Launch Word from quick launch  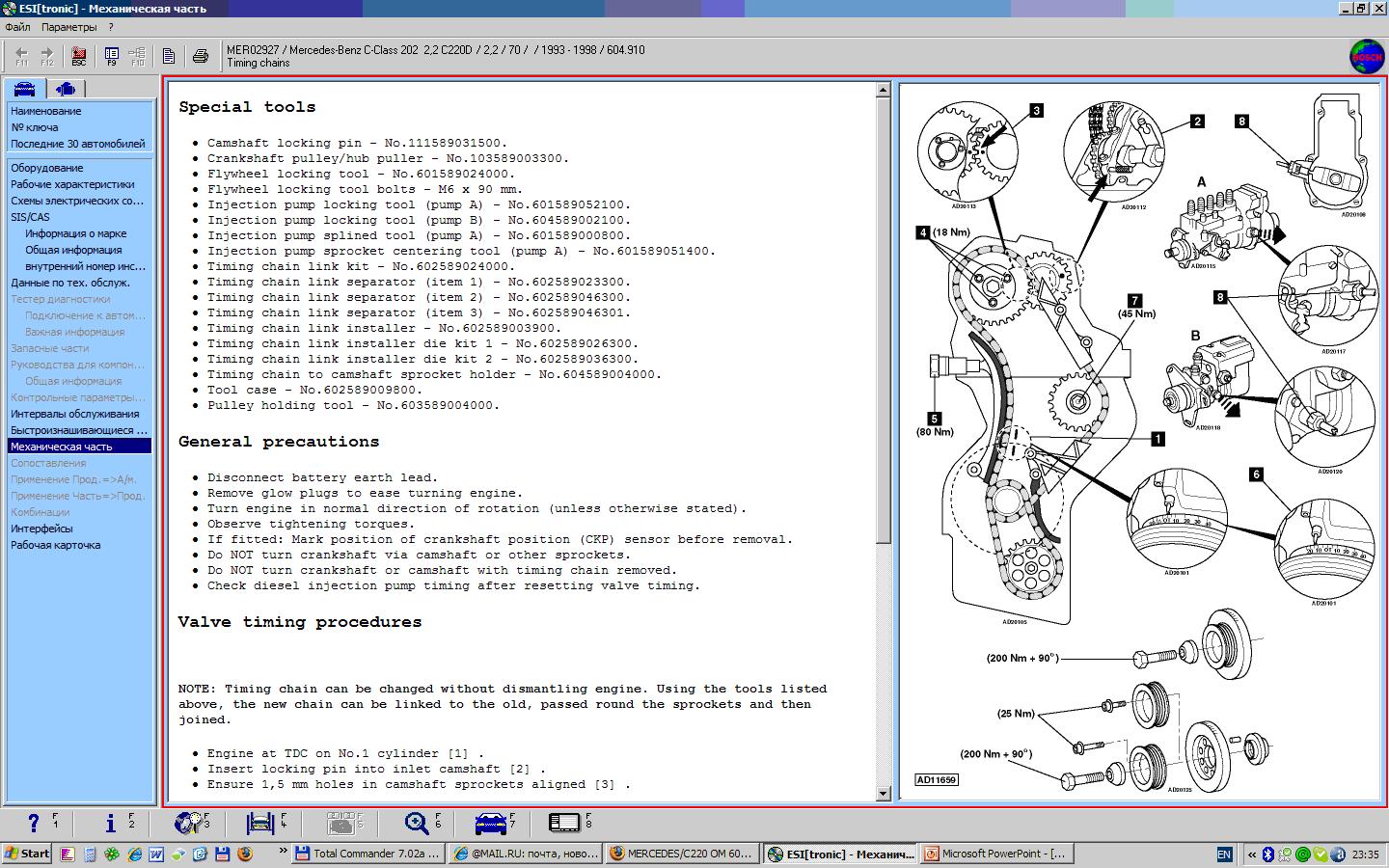tap(155, 854)
